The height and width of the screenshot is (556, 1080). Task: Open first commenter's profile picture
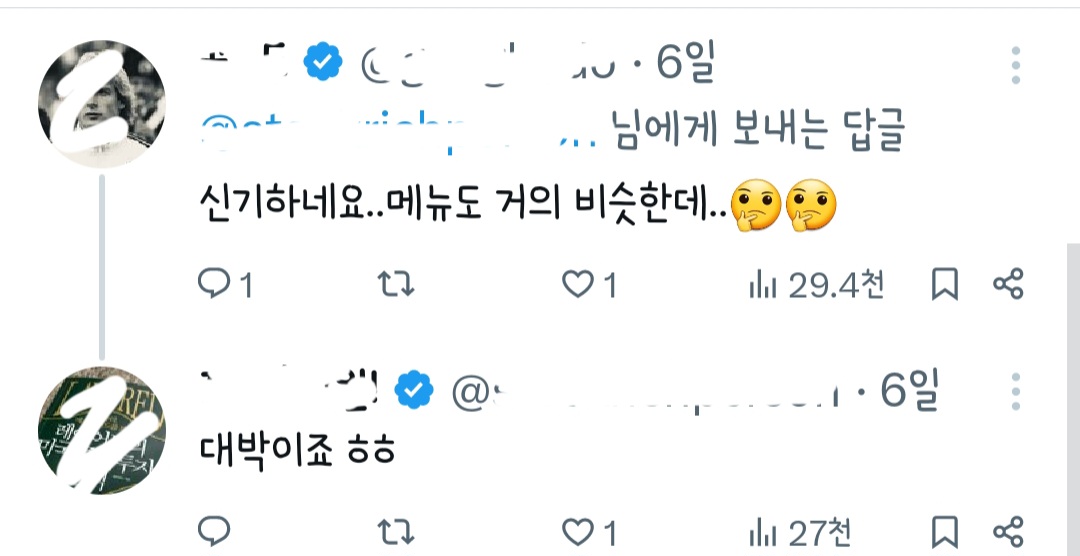102,105
